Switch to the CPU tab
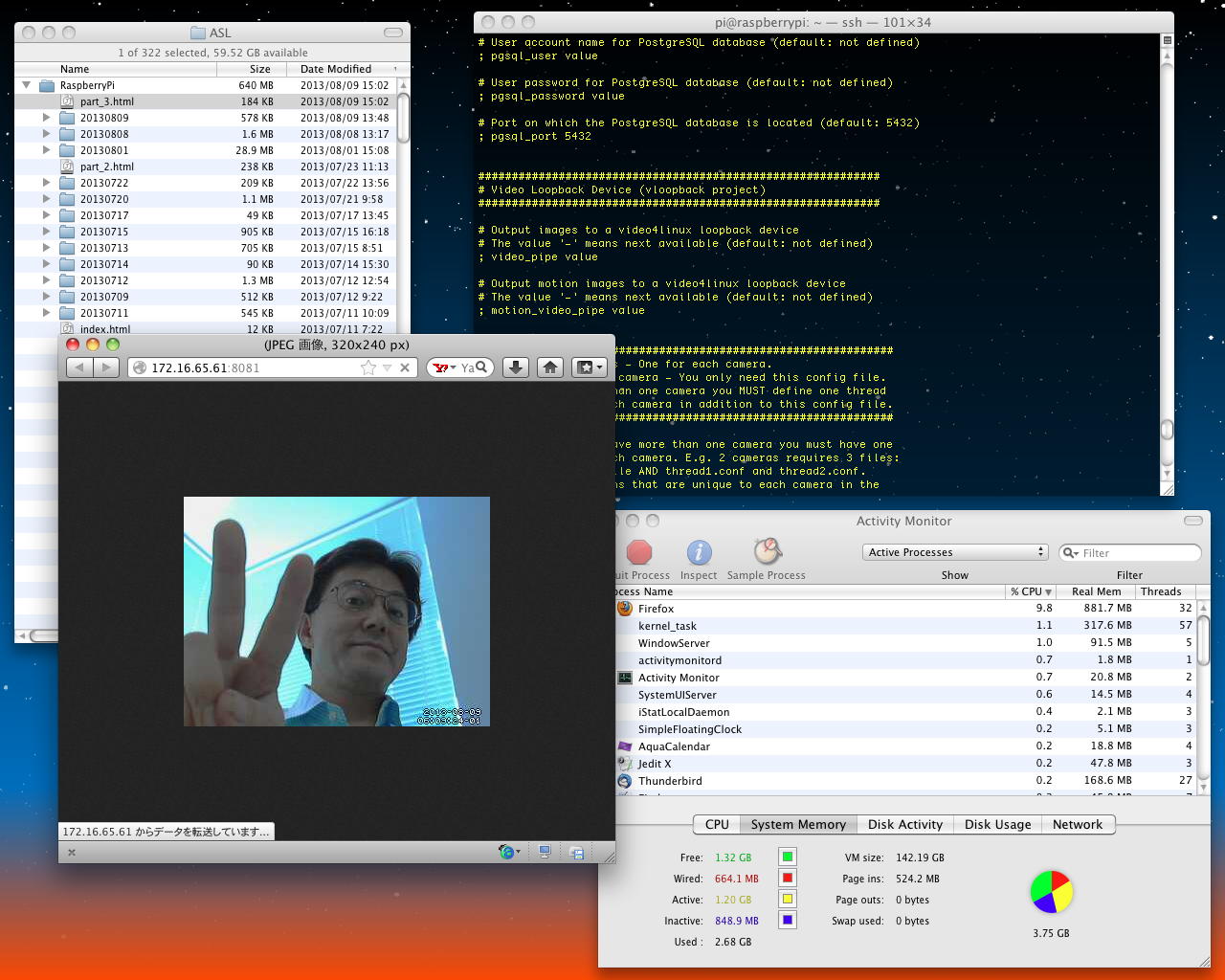The width and height of the screenshot is (1225, 980). [717, 824]
